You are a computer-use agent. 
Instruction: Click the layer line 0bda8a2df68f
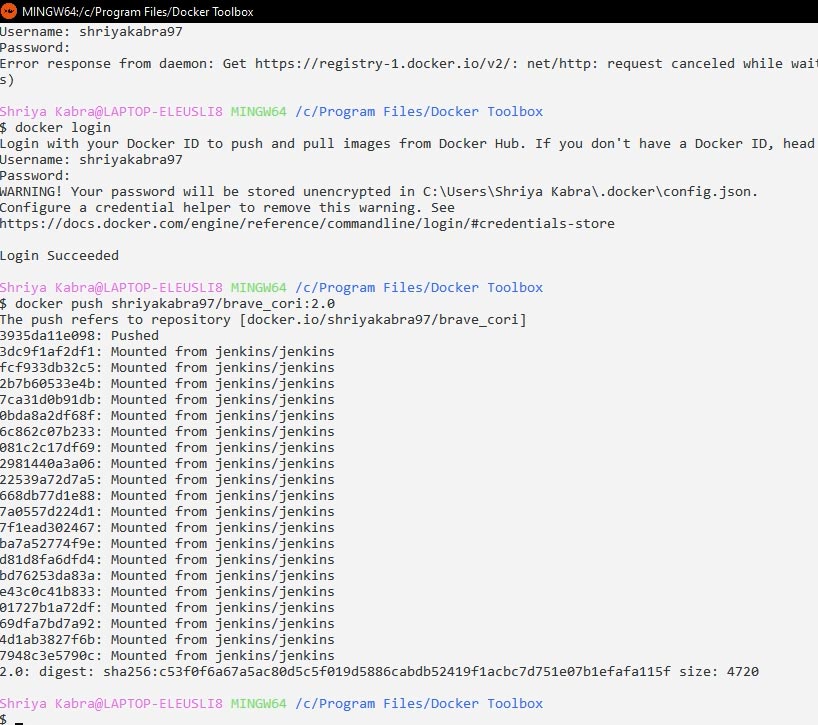point(167,415)
